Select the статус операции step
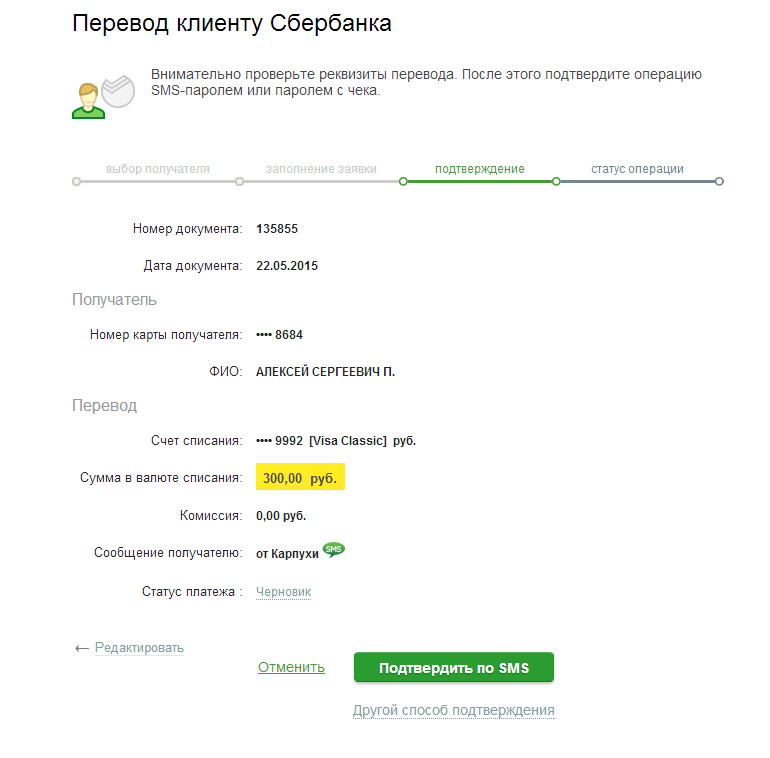770x758 pixels. pos(637,169)
